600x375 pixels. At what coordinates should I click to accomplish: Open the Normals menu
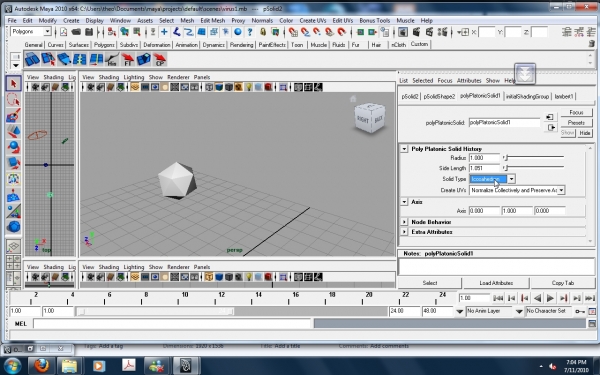click(262, 20)
